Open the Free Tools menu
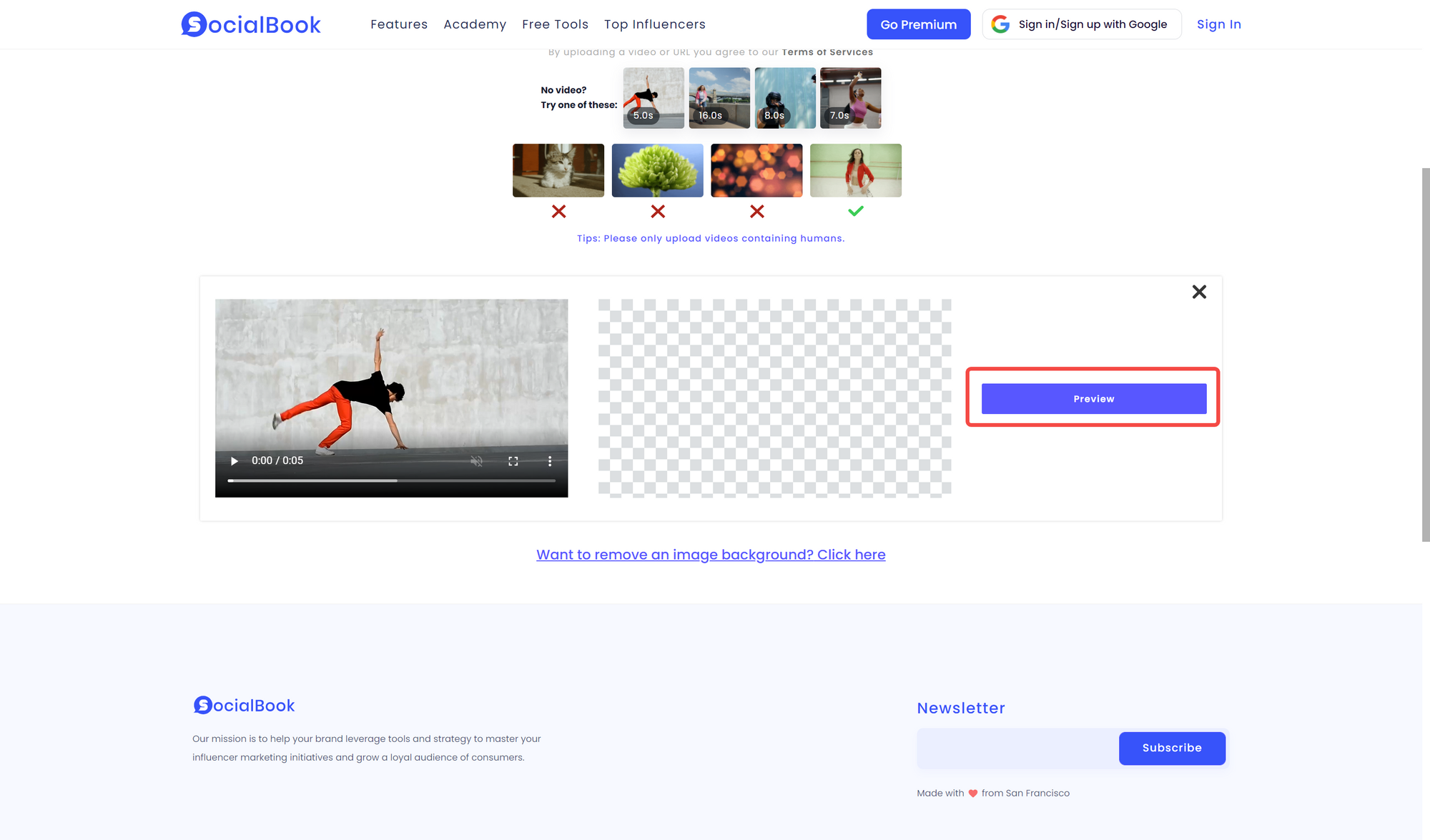This screenshot has width=1430, height=840. [555, 24]
